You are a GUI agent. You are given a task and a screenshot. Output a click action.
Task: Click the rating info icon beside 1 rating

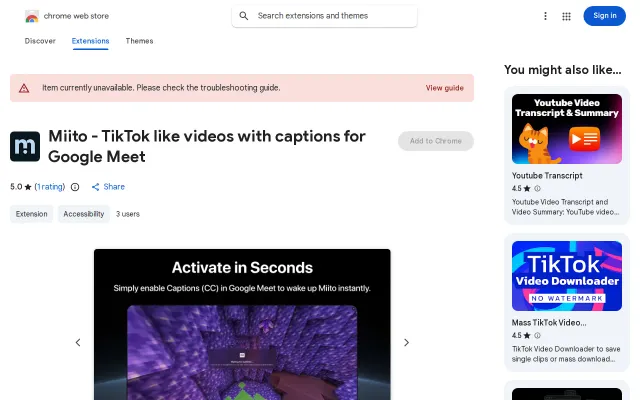(75, 187)
